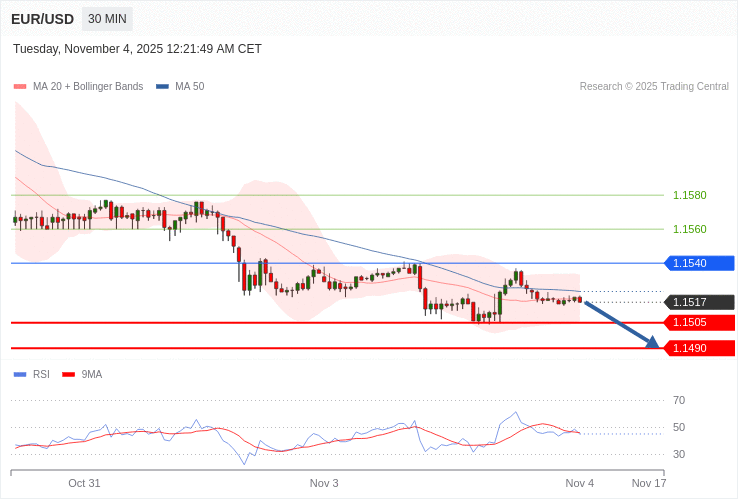Click the chart timestamp text

pos(137,49)
